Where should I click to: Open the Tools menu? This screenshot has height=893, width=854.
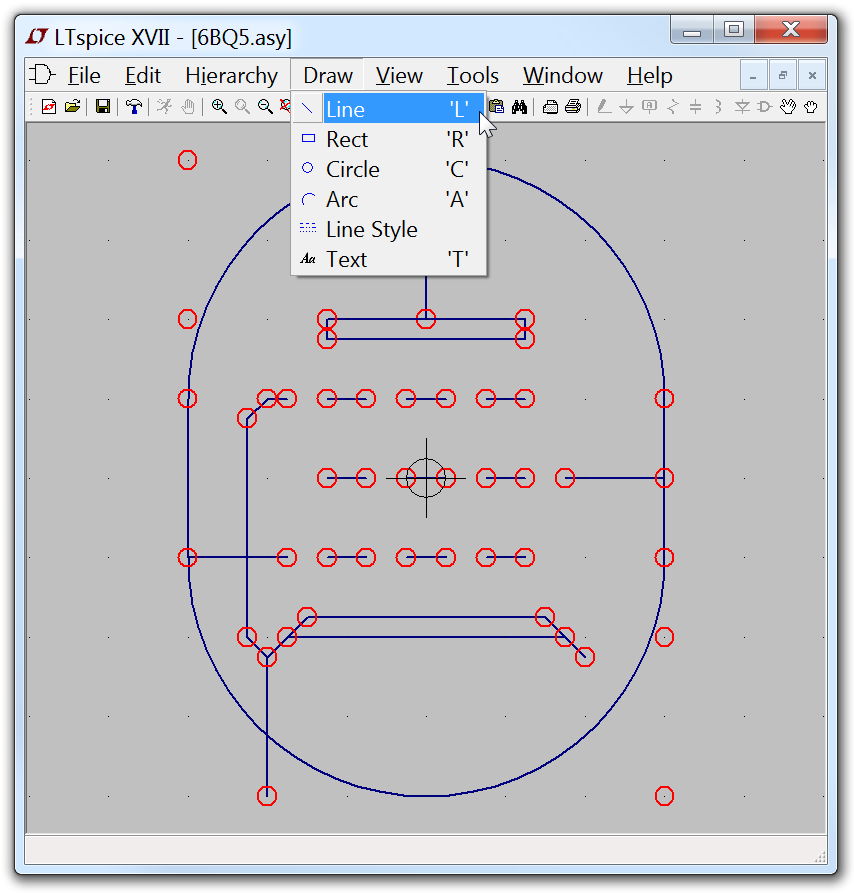tap(472, 75)
